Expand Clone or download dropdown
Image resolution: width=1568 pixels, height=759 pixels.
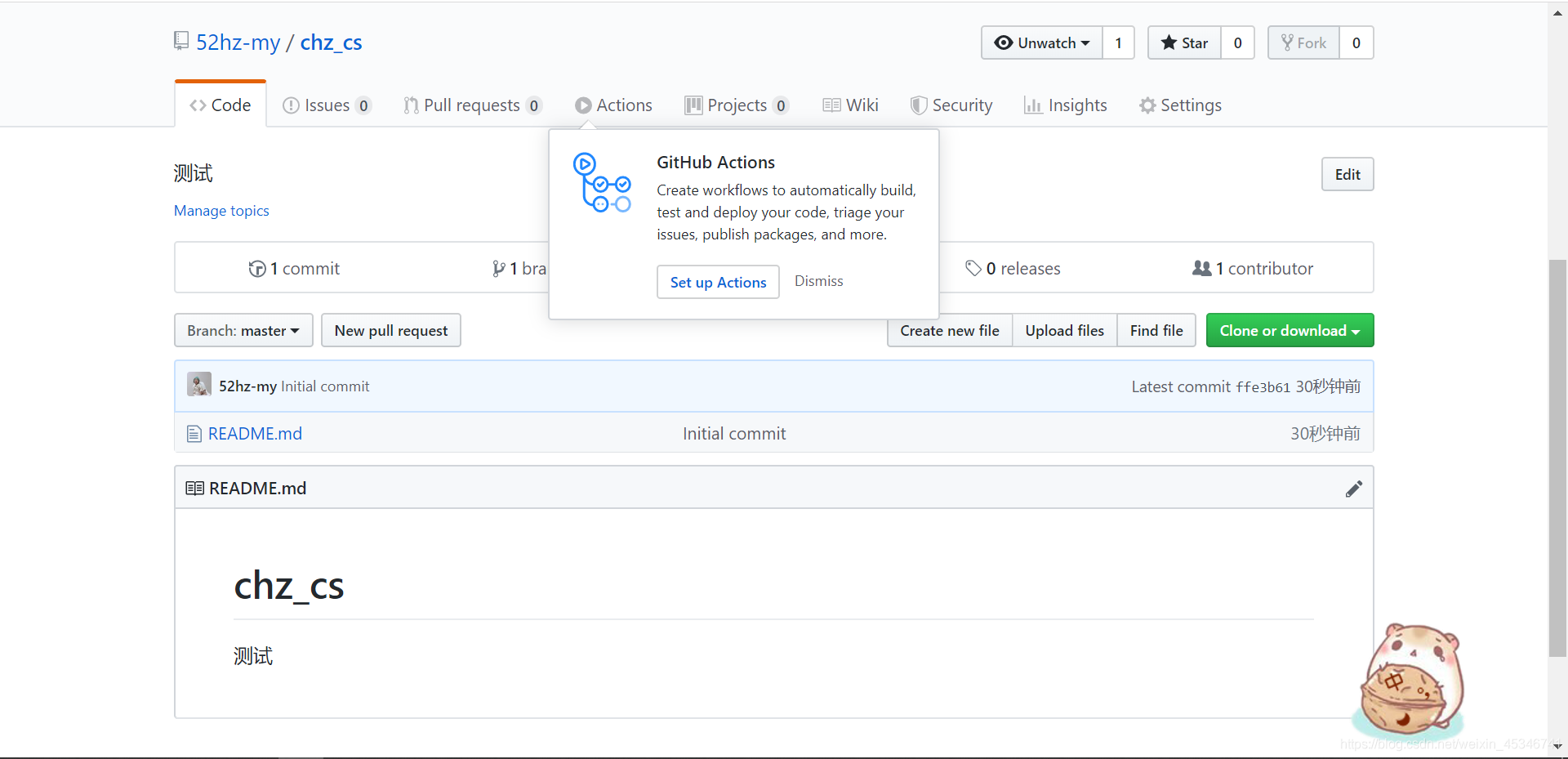[x=1290, y=330]
